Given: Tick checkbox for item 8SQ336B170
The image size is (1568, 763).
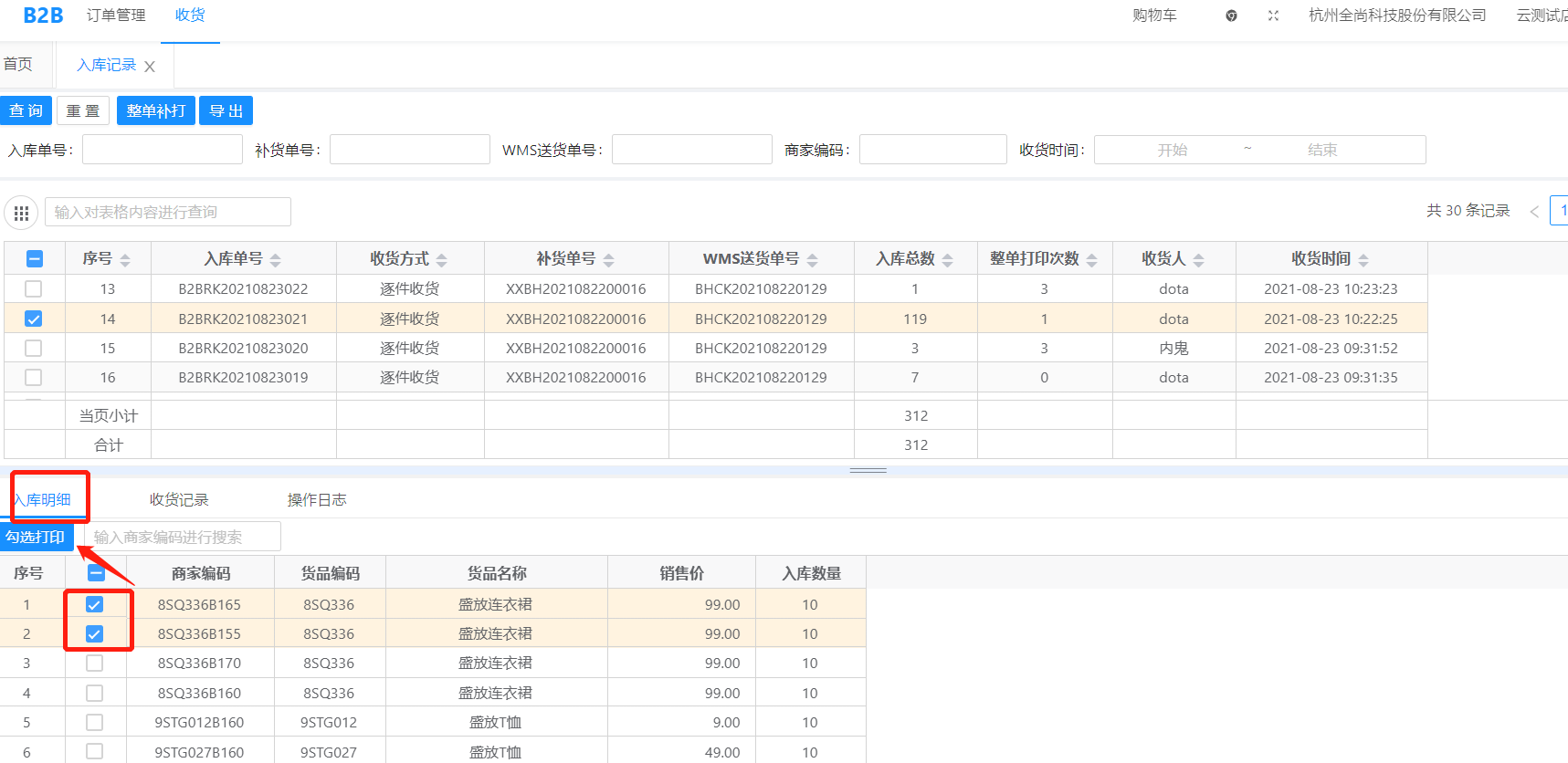Looking at the screenshot, I should tap(94, 664).
